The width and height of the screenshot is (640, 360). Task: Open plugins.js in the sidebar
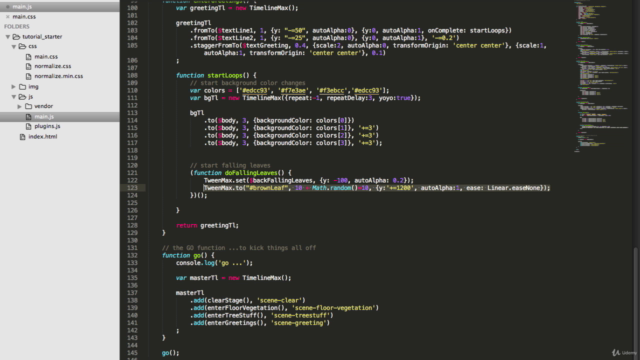point(47,127)
